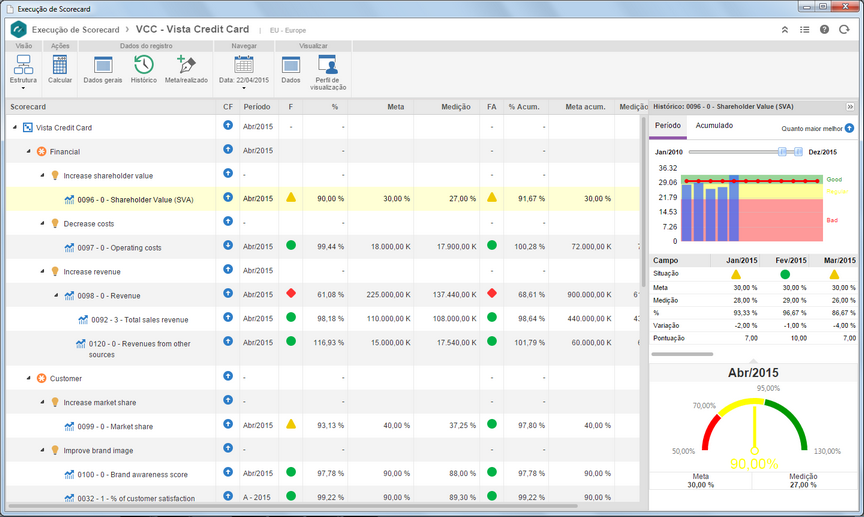Image resolution: width=864 pixels, height=517 pixels.
Task: Click the right date range slider handle
Action: [x=798, y=152]
